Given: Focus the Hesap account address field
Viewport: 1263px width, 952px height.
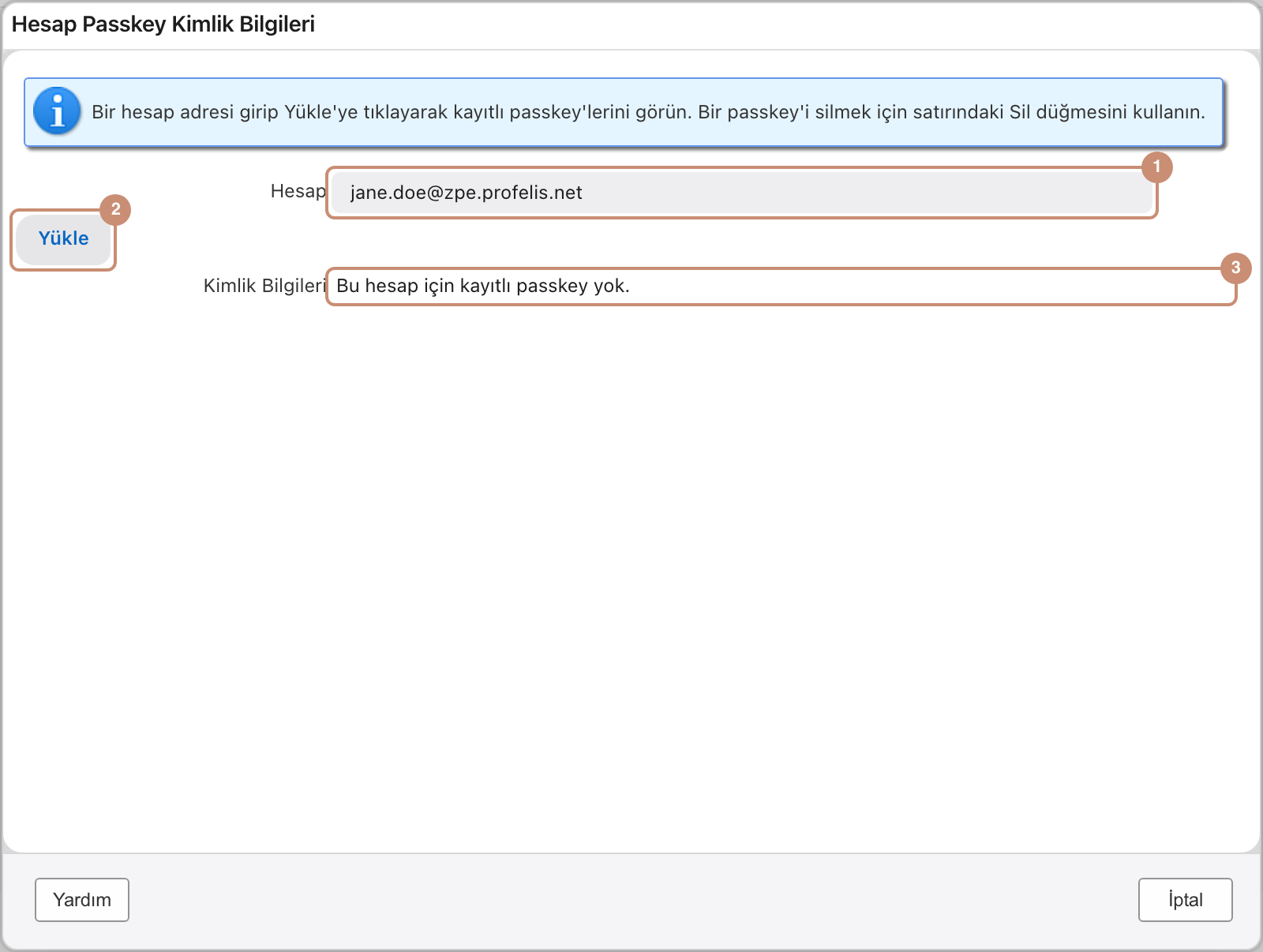Looking at the screenshot, I should coord(741,193).
